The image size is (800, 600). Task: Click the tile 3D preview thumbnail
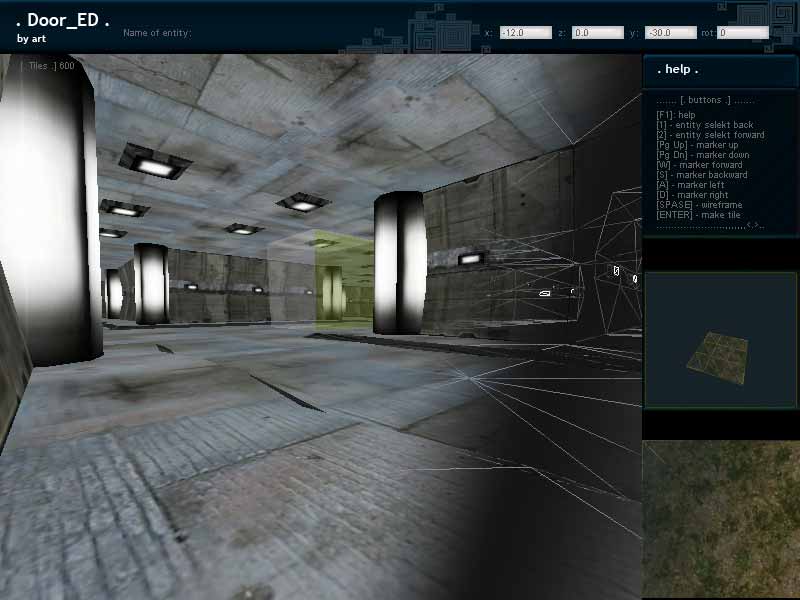coord(719,340)
